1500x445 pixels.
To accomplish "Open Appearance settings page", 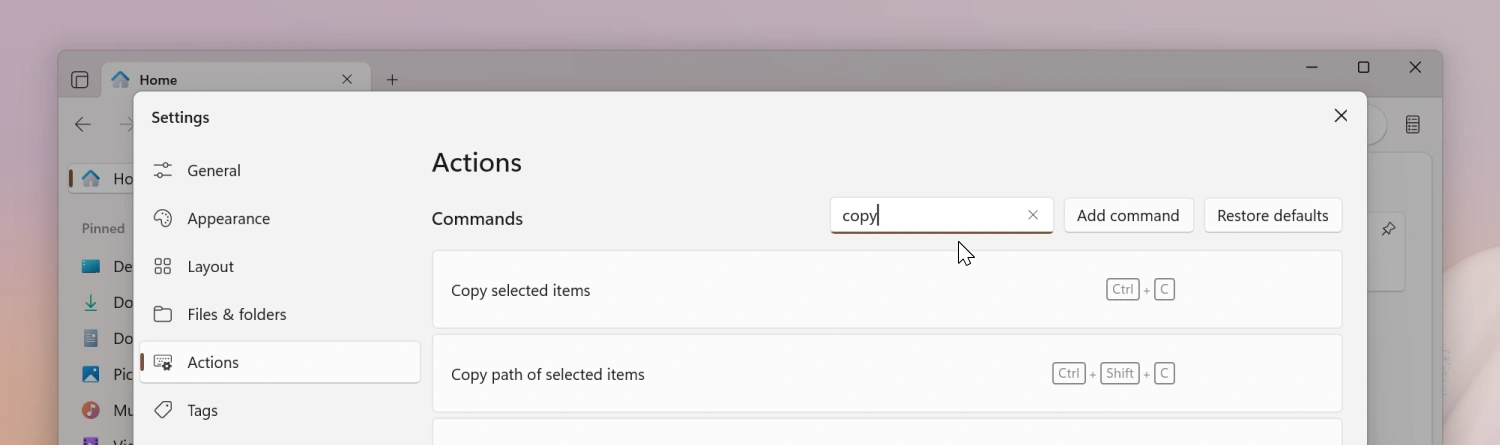I will pyautogui.click(x=228, y=218).
